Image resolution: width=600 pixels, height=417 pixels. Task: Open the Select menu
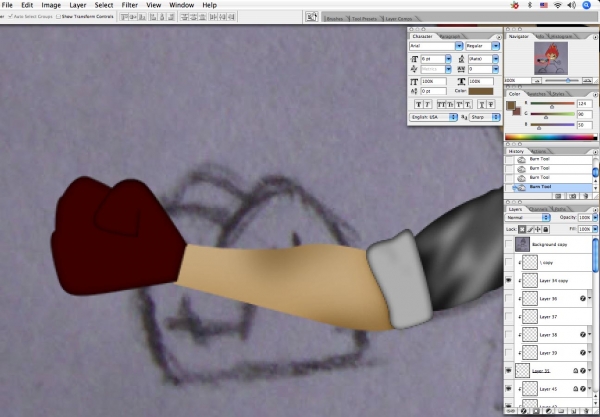(104, 5)
